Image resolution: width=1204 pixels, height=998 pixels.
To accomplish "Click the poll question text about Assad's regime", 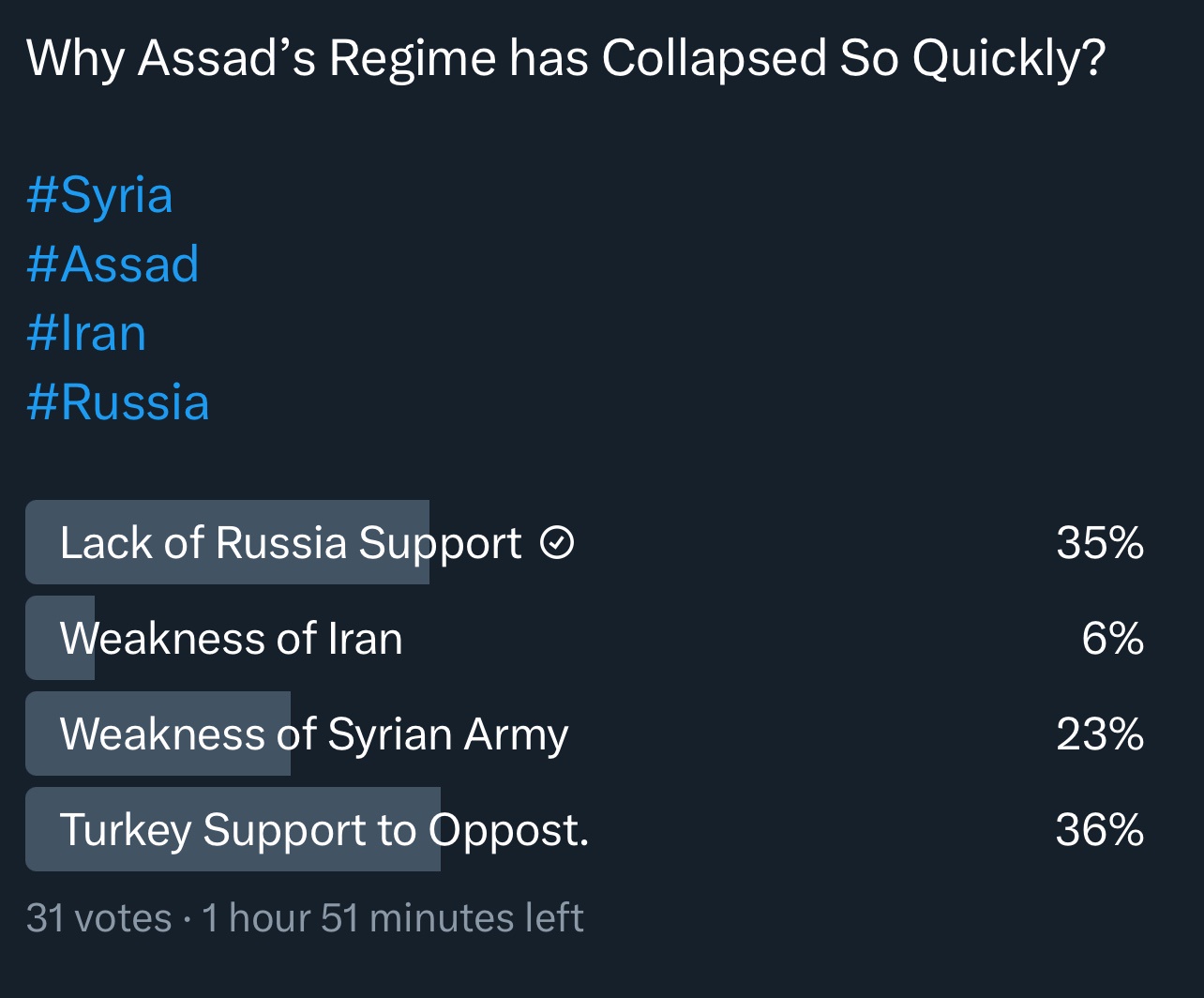I will pyautogui.click(x=566, y=59).
